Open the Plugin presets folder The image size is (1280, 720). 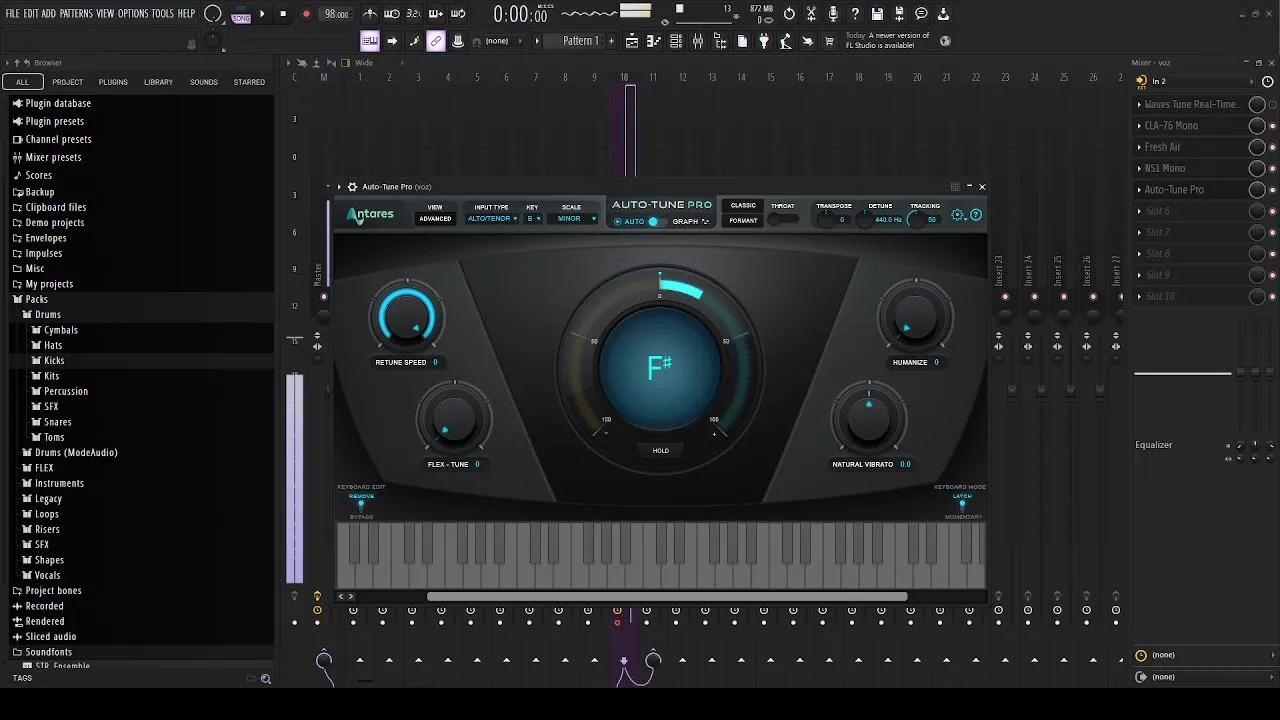[x=54, y=121]
